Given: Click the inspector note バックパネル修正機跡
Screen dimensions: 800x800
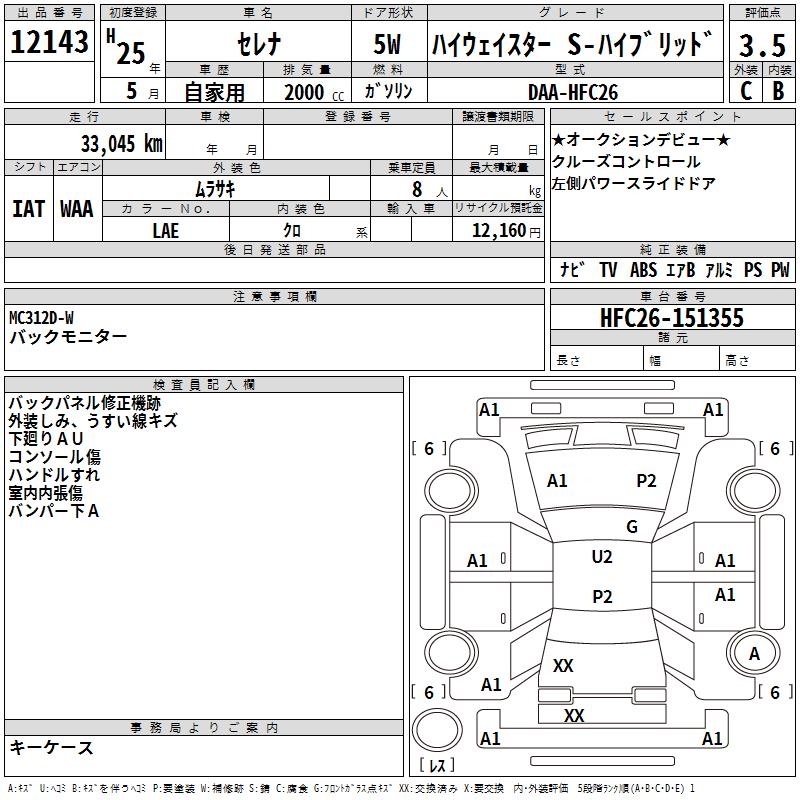Looking at the screenshot, I should pyautogui.click(x=85, y=403).
